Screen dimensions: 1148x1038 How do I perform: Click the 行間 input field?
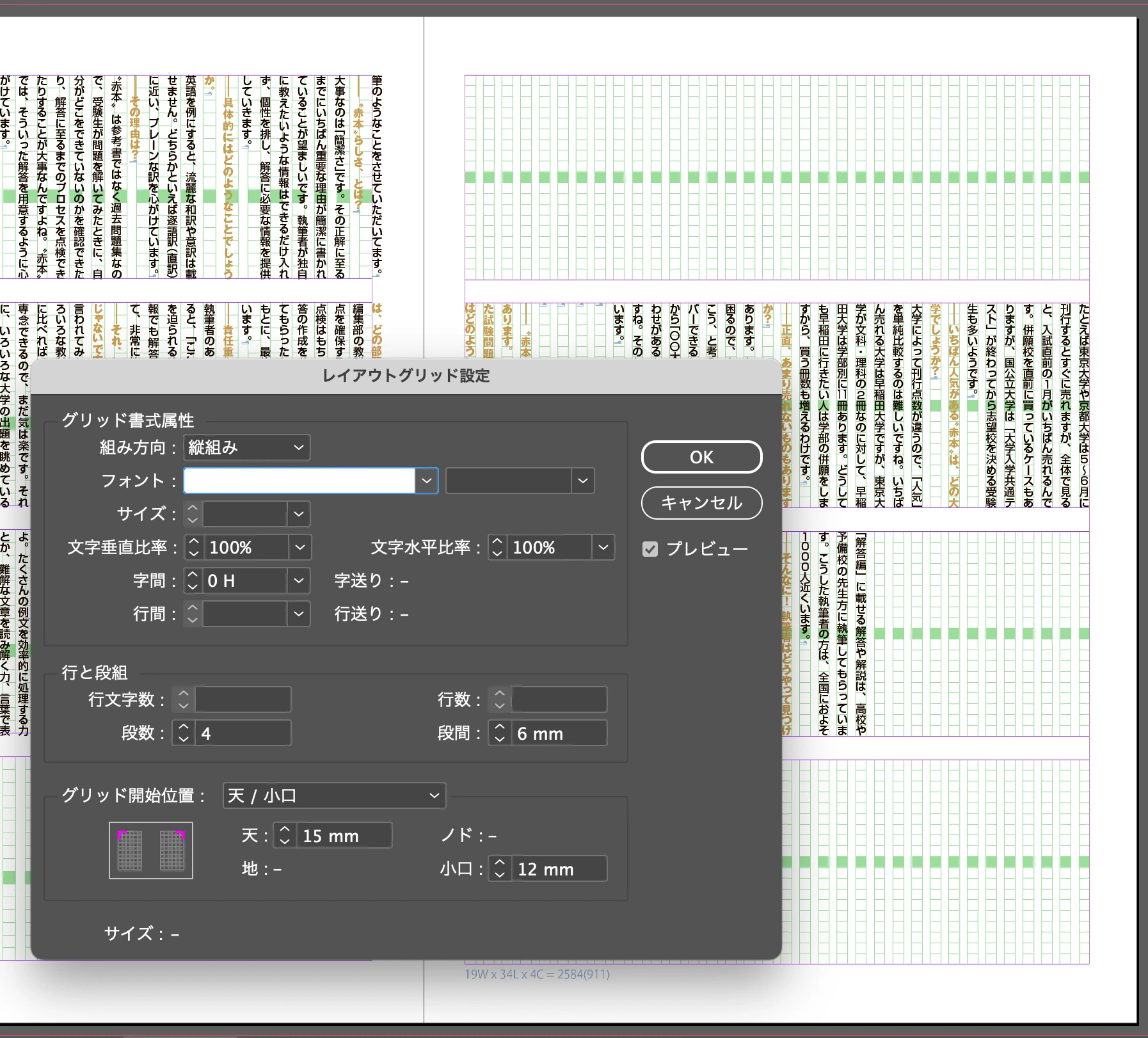(x=244, y=614)
